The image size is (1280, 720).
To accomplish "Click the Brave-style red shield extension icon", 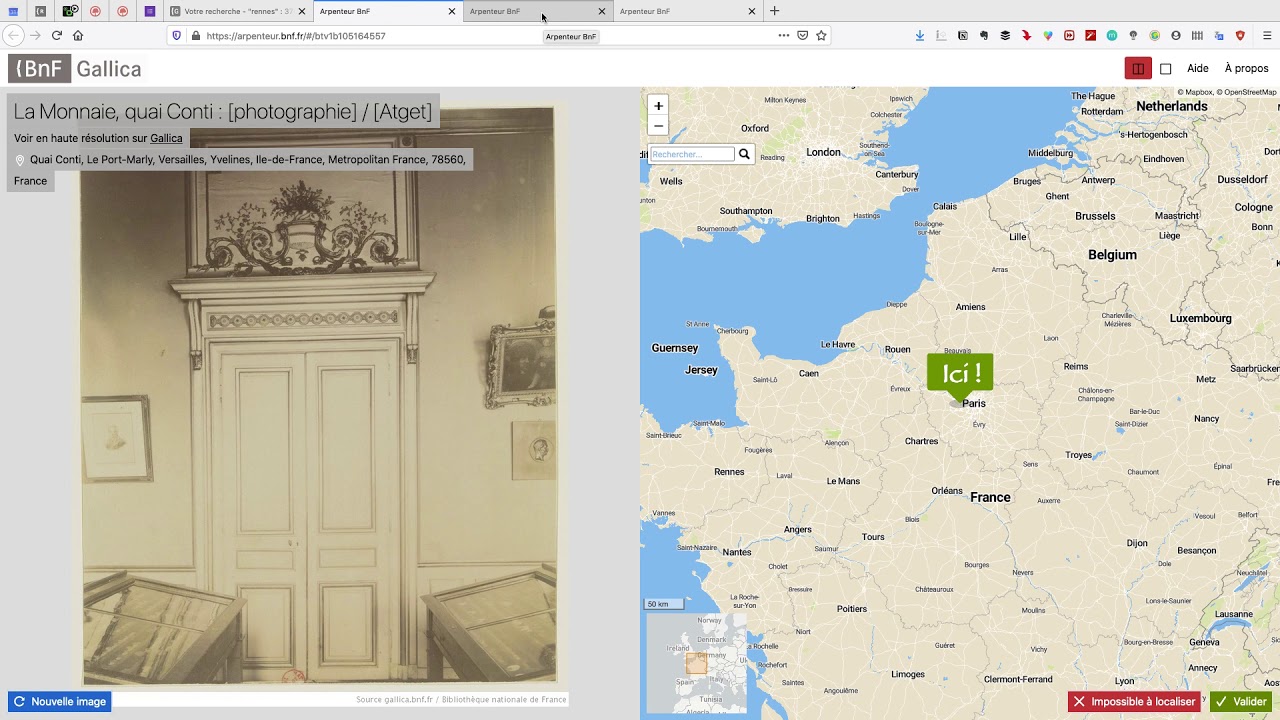I will coord(1240,35).
